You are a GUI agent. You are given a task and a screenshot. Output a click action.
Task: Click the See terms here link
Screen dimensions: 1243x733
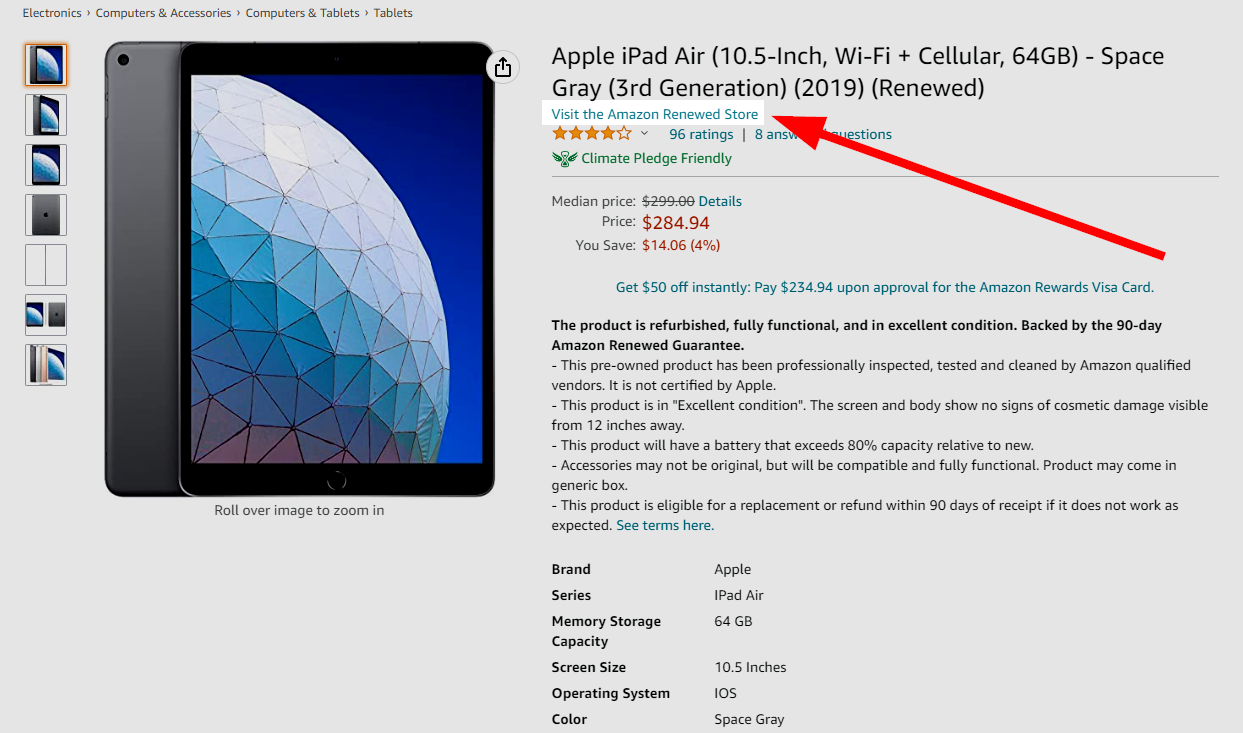click(x=665, y=525)
